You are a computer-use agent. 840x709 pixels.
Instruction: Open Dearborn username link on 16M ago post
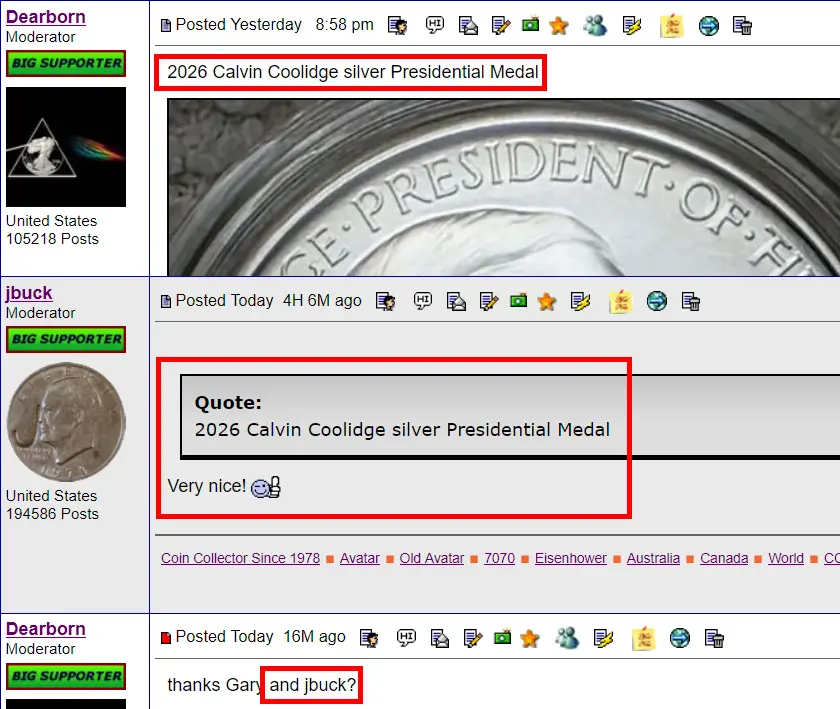(x=46, y=629)
